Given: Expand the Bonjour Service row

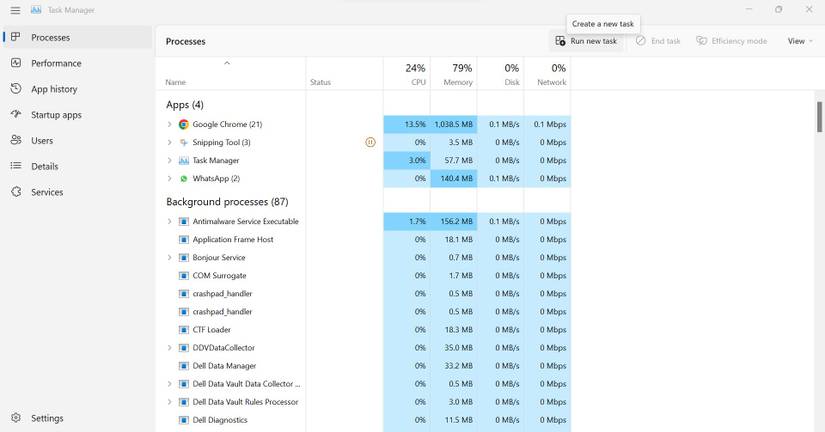Looking at the screenshot, I should [x=169, y=257].
